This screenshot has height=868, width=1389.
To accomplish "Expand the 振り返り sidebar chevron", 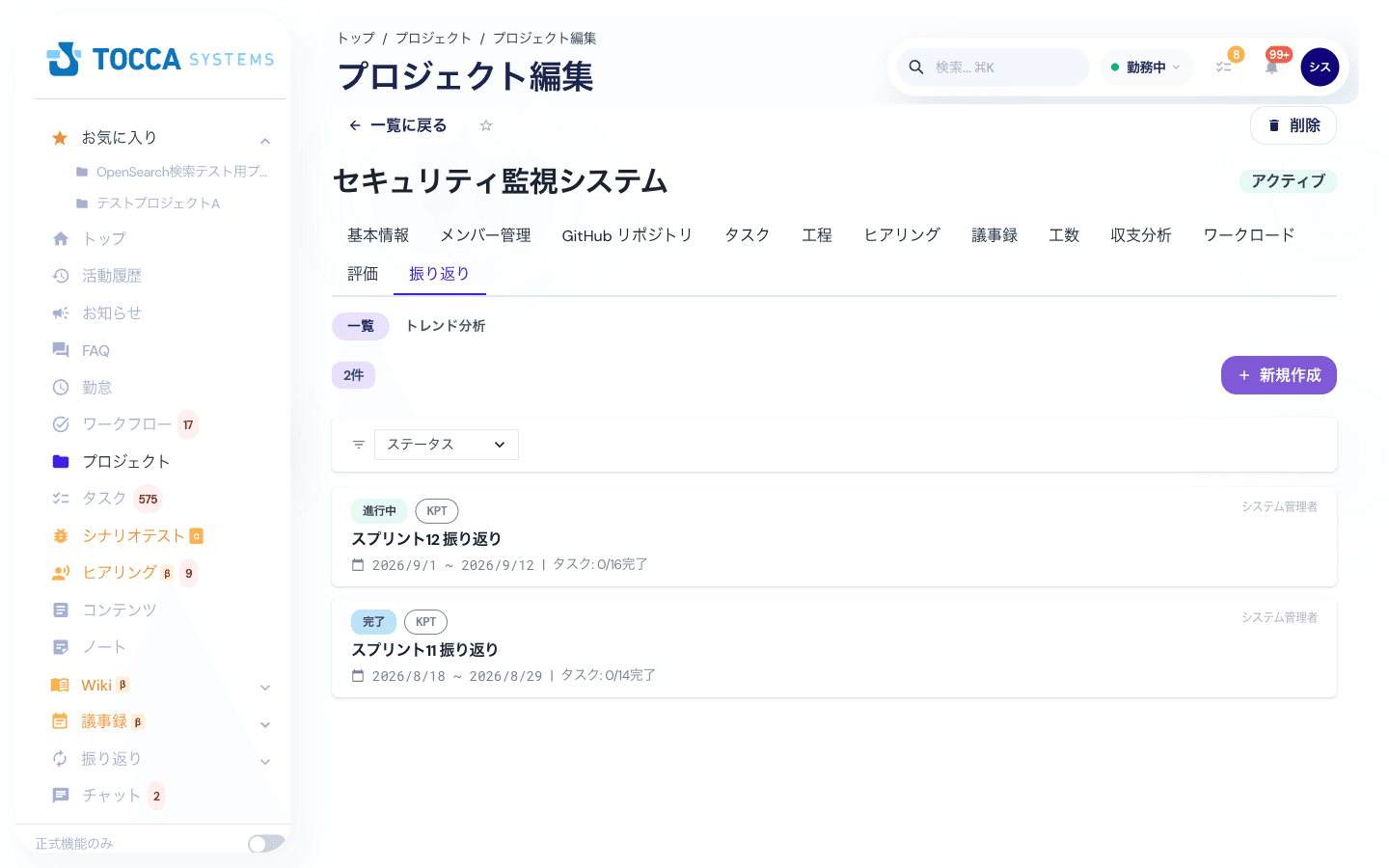I will pos(265,762).
